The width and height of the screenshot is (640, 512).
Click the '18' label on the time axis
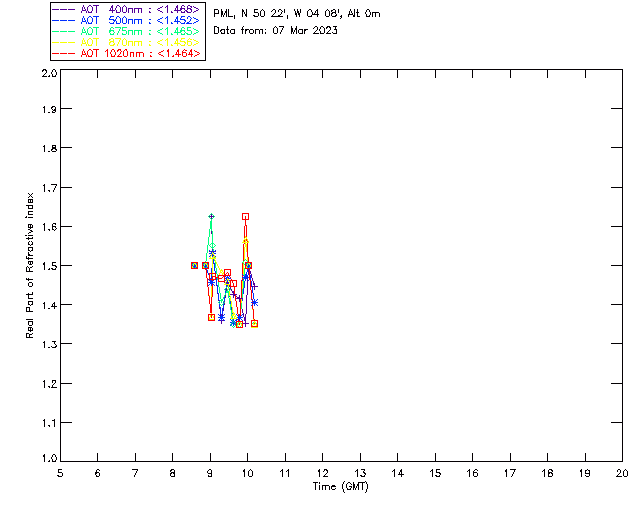click(x=547, y=473)
